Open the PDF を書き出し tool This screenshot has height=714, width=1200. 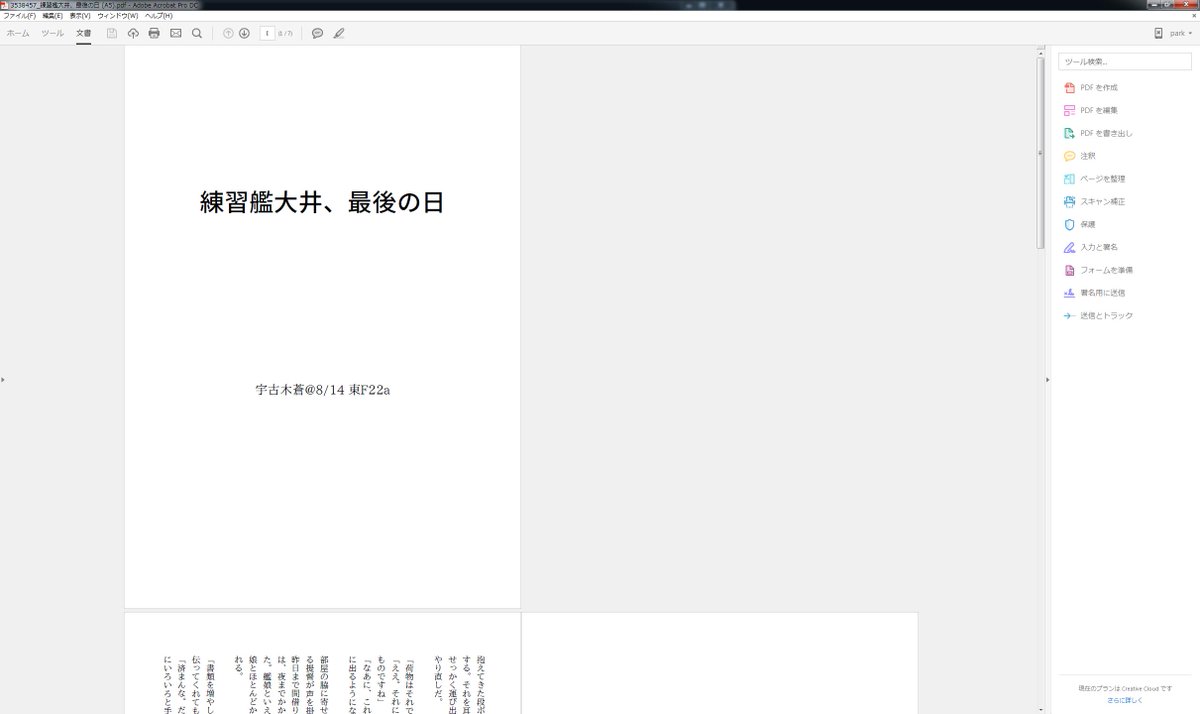point(1102,133)
